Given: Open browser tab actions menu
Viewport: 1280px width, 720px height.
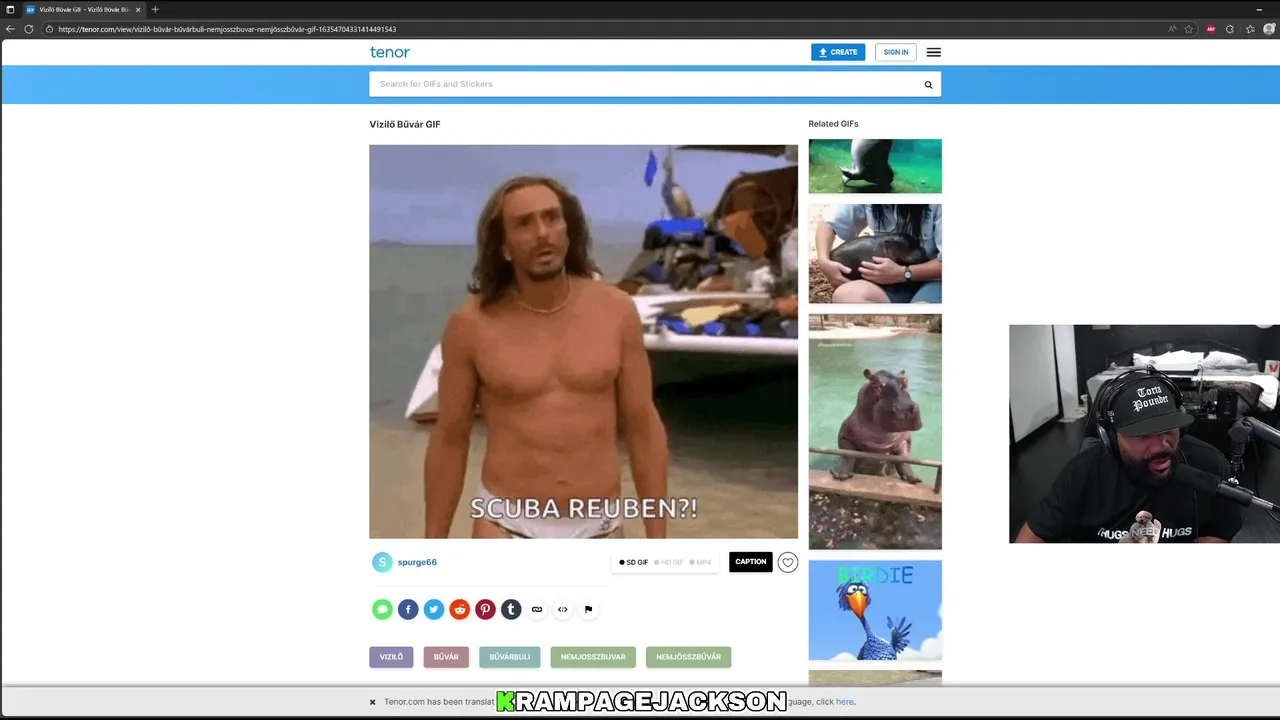Looking at the screenshot, I should point(10,9).
